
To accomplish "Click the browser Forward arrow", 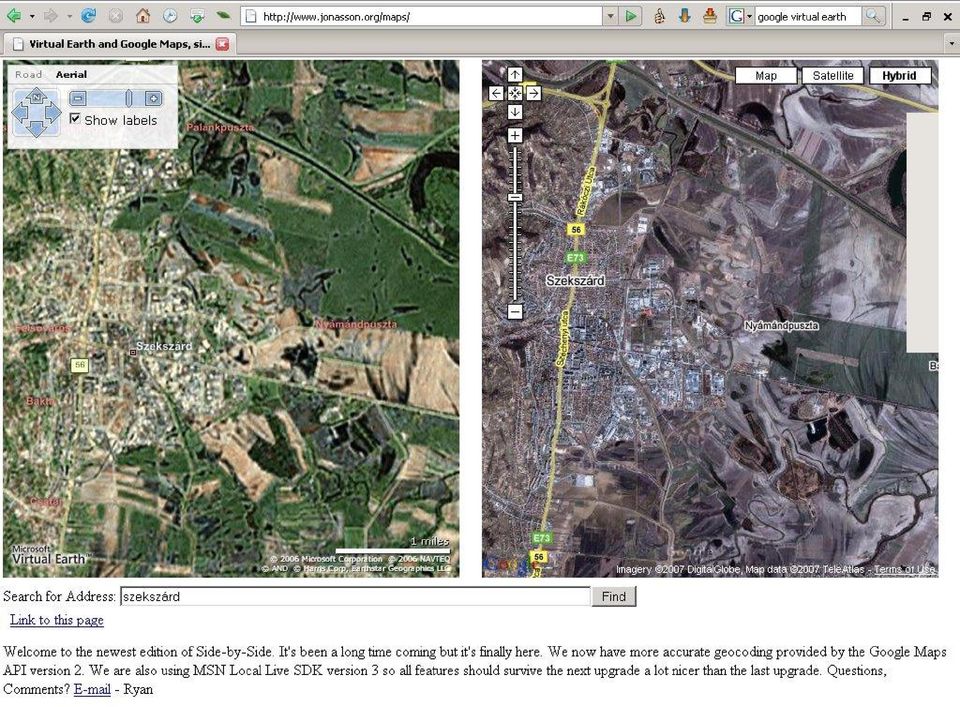I will click(x=51, y=16).
